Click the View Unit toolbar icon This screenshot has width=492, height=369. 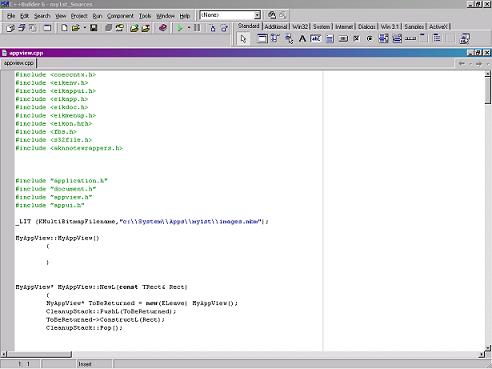pos(10,28)
